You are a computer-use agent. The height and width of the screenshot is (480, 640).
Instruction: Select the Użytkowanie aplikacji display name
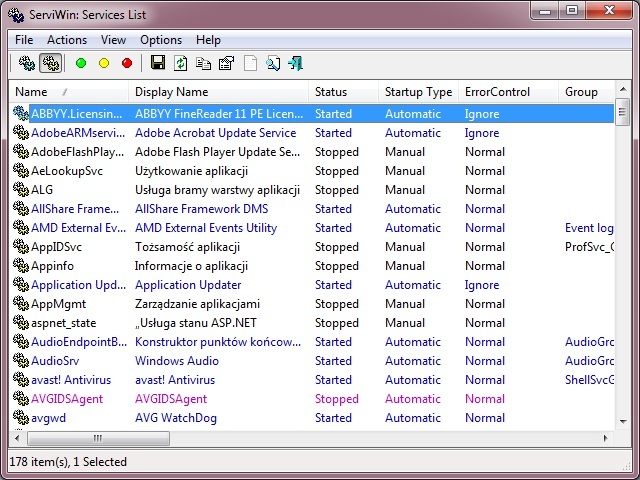click(x=191, y=171)
